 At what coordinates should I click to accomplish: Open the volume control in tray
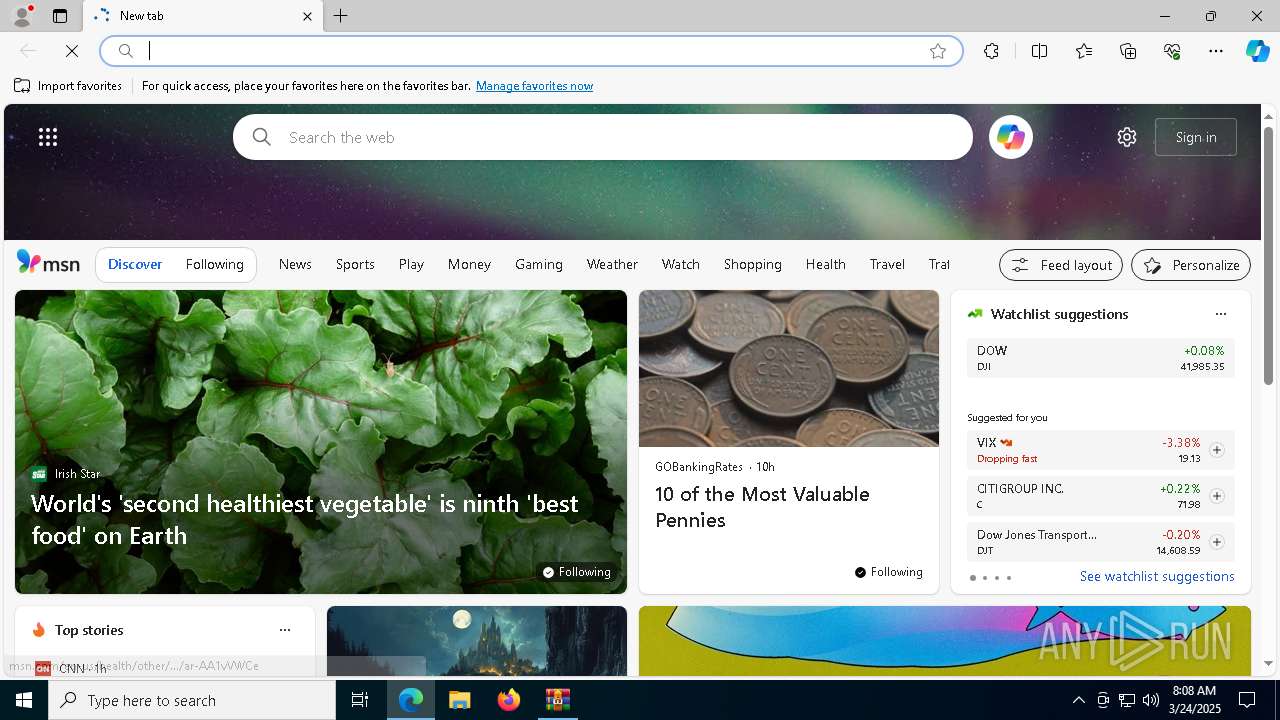point(1150,700)
